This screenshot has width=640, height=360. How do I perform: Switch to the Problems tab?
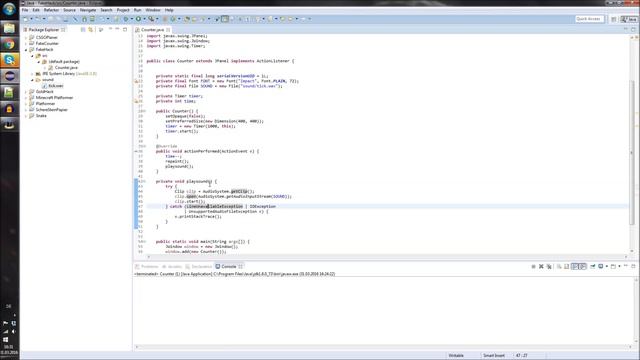pos(147,267)
